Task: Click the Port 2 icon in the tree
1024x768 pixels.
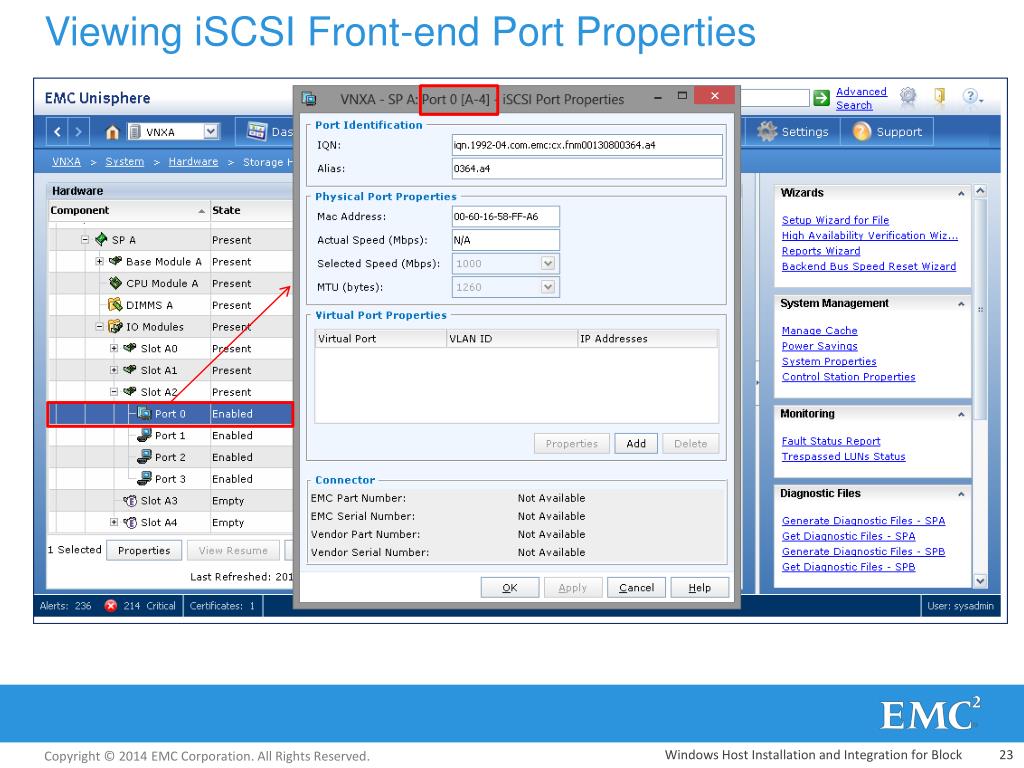Action: click(x=144, y=456)
